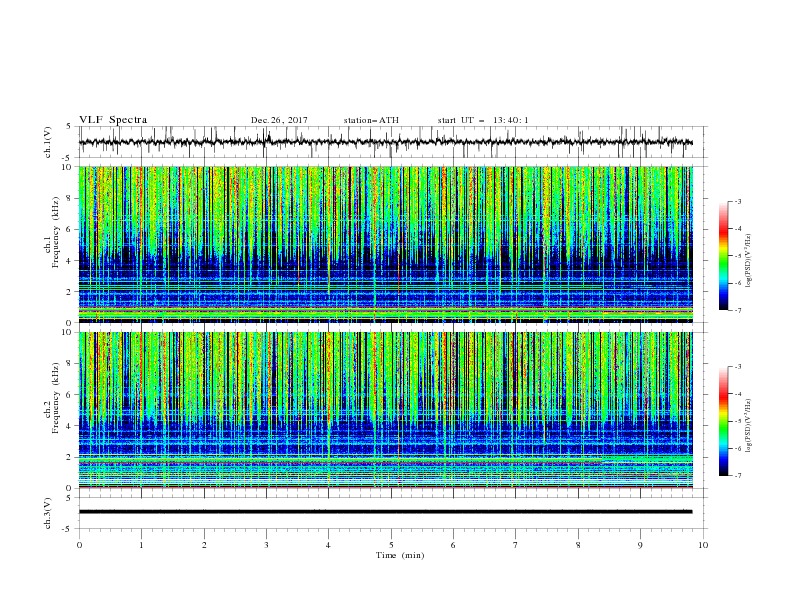The height and width of the screenshot is (612, 792).
Task: Select the date "Dec. 26, 2017"
Action: [x=279, y=120]
